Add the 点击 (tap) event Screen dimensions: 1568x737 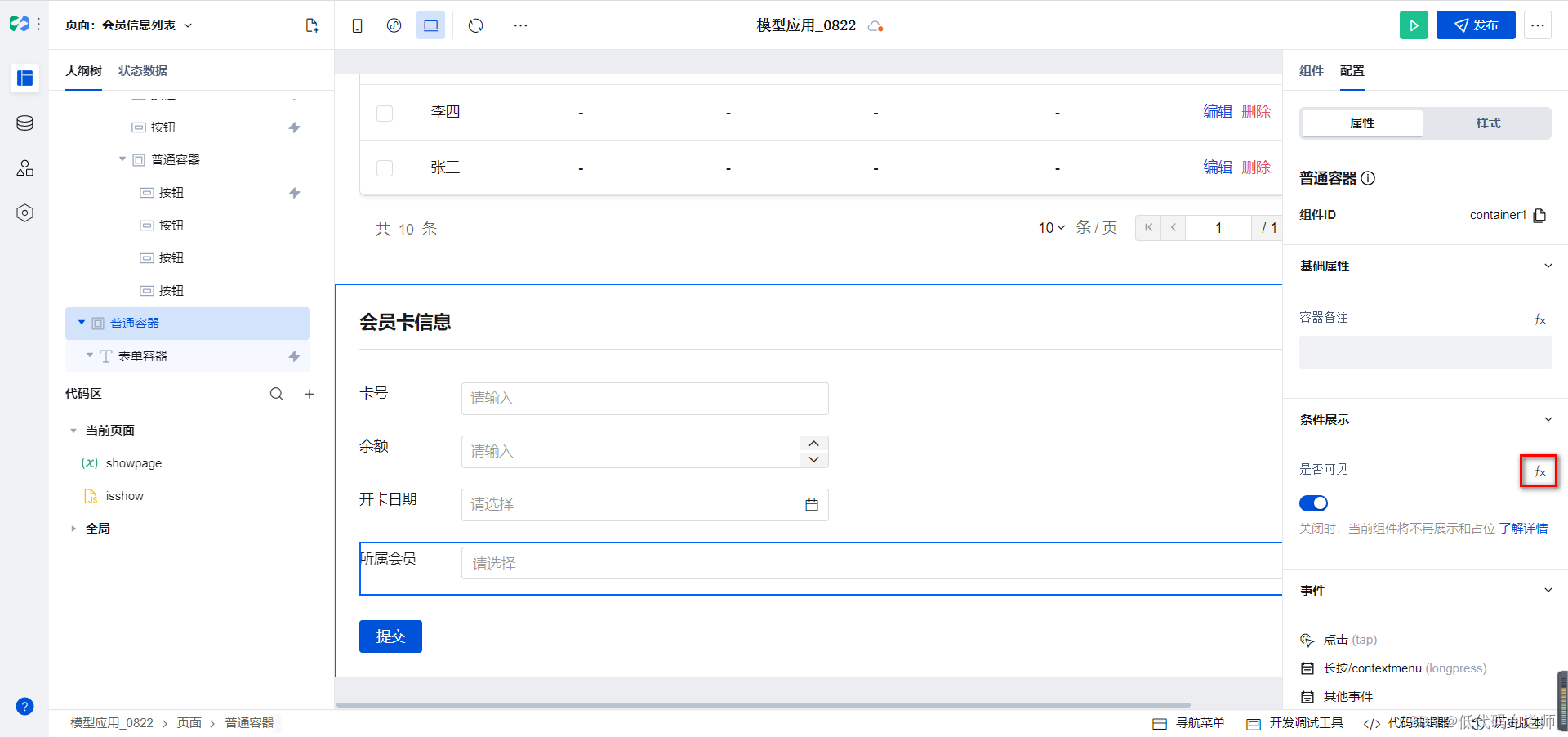(x=1339, y=640)
